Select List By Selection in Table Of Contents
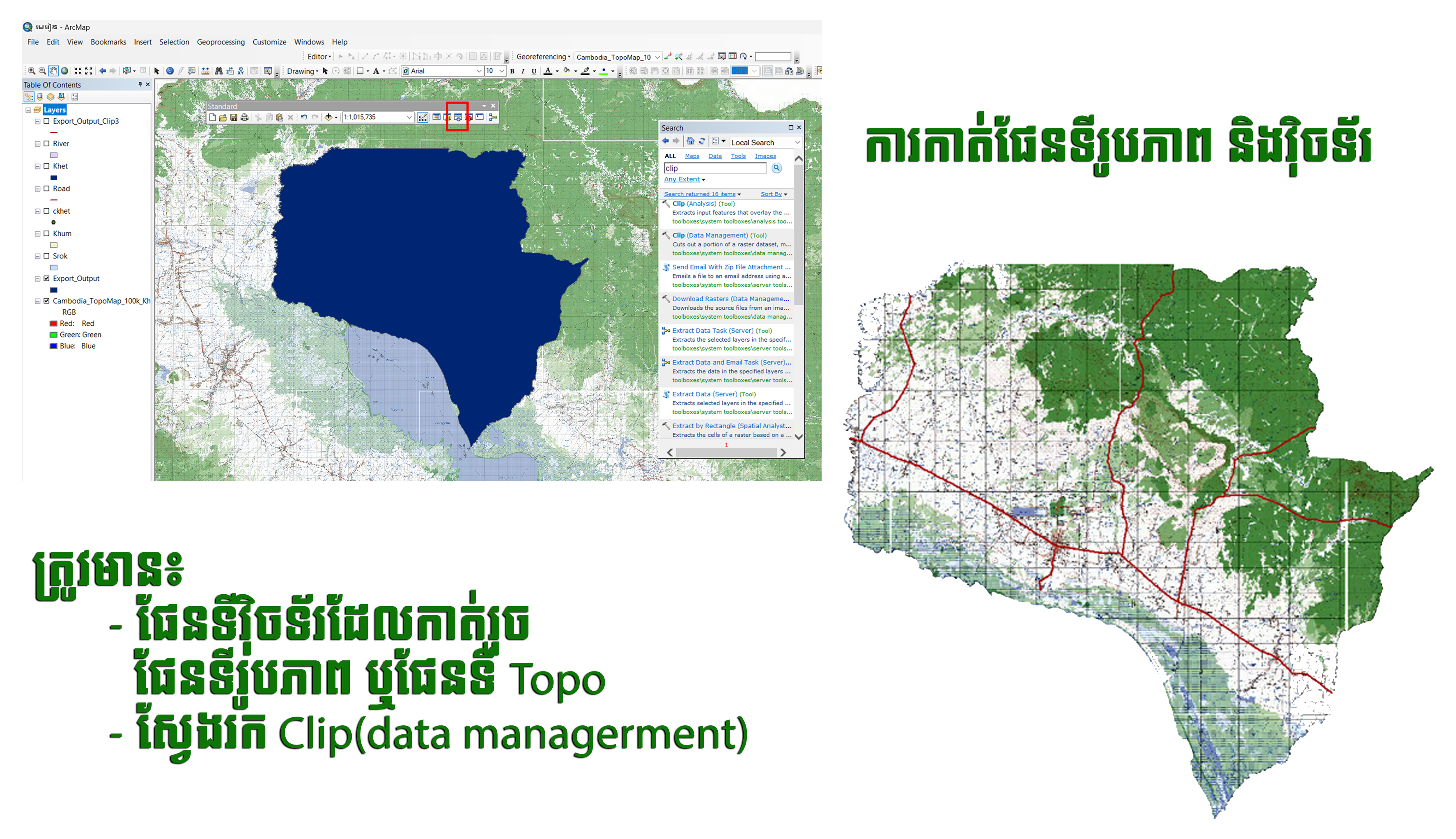Image resolution: width=1456 pixels, height=839 pixels. pyautogui.click(x=62, y=97)
